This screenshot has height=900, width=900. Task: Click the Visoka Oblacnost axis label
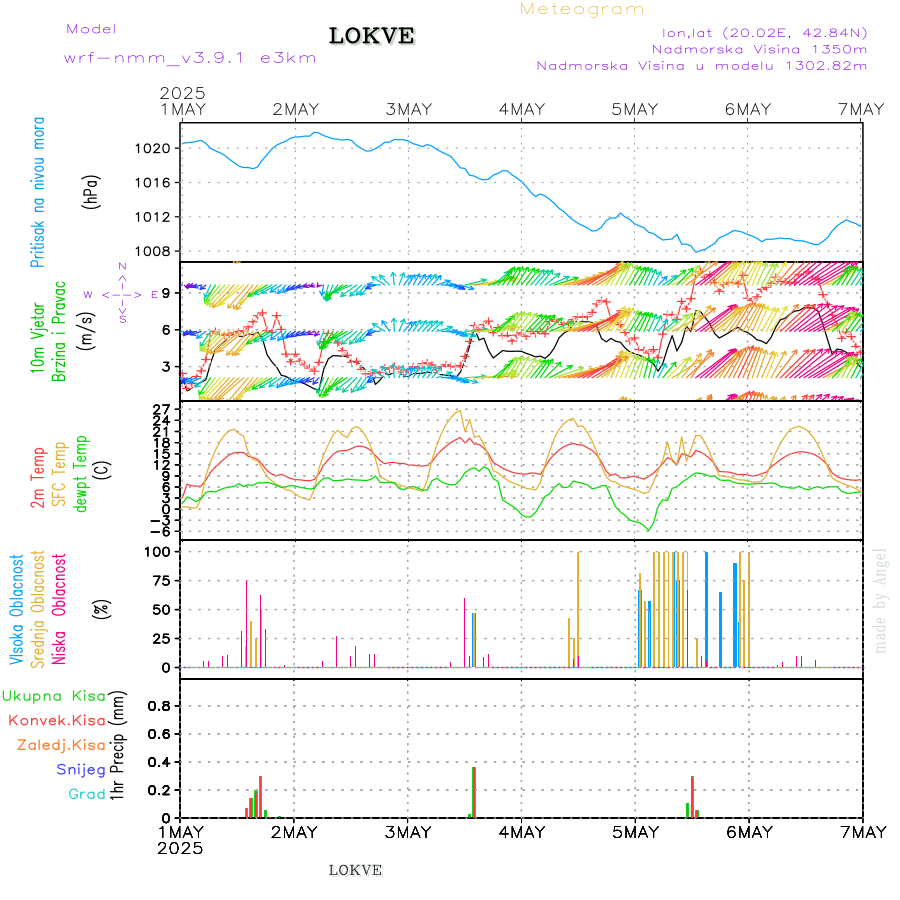pyautogui.click(x=17, y=609)
